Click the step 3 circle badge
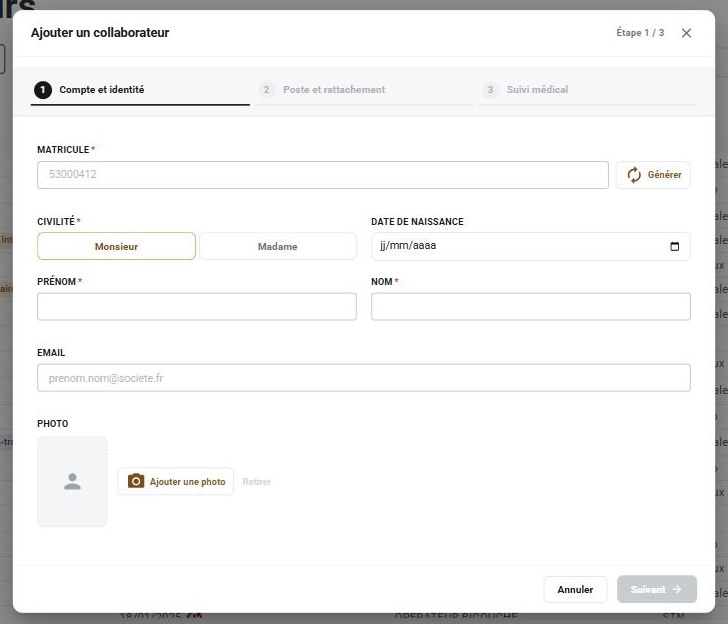The height and width of the screenshot is (624, 728). pyautogui.click(x=490, y=90)
